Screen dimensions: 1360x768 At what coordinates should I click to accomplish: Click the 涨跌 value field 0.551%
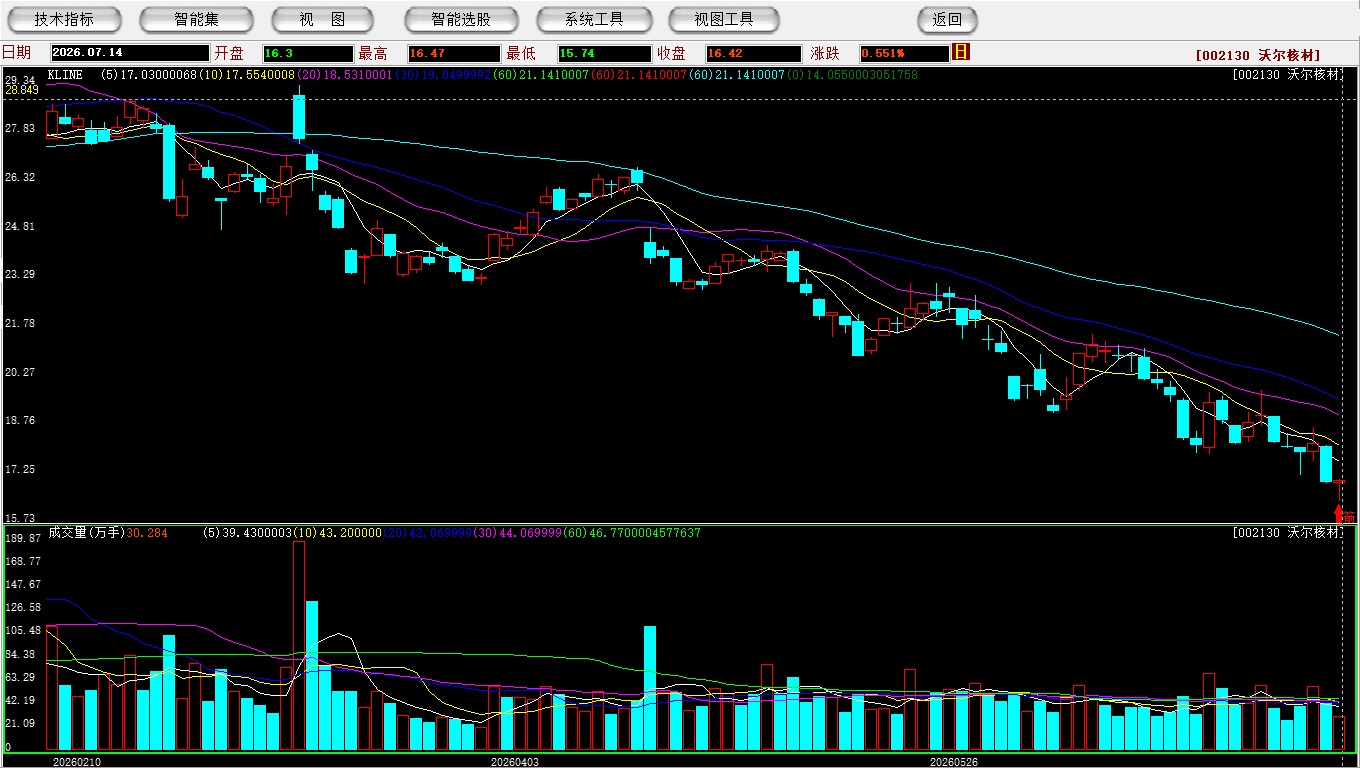903,53
